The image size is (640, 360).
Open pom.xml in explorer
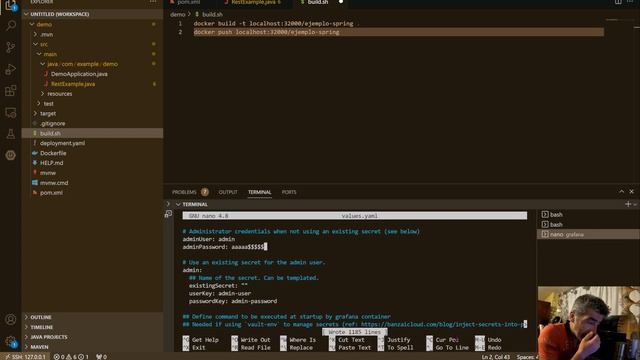click(x=51, y=193)
